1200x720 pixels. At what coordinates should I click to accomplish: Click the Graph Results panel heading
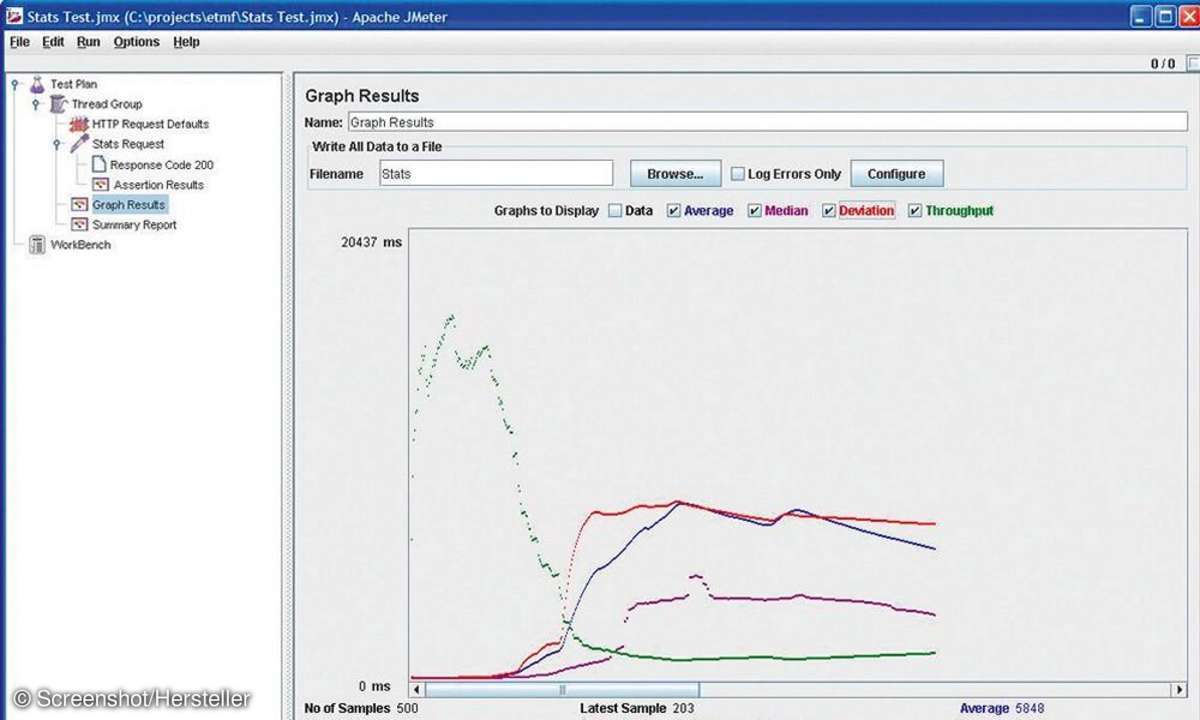coord(362,96)
